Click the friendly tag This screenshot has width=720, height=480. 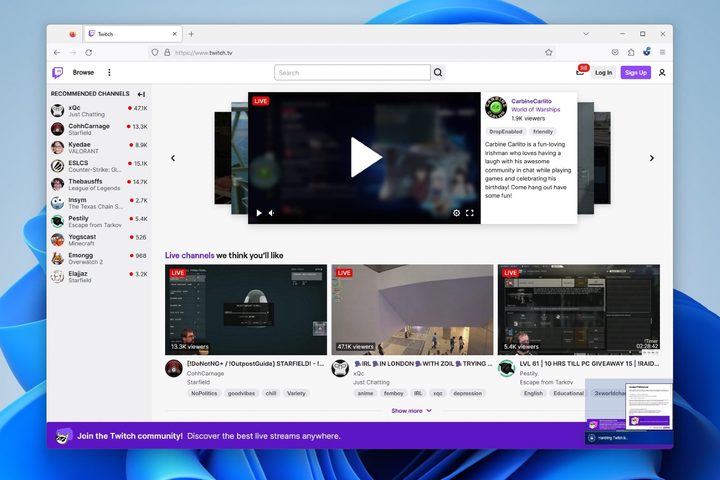tap(543, 131)
